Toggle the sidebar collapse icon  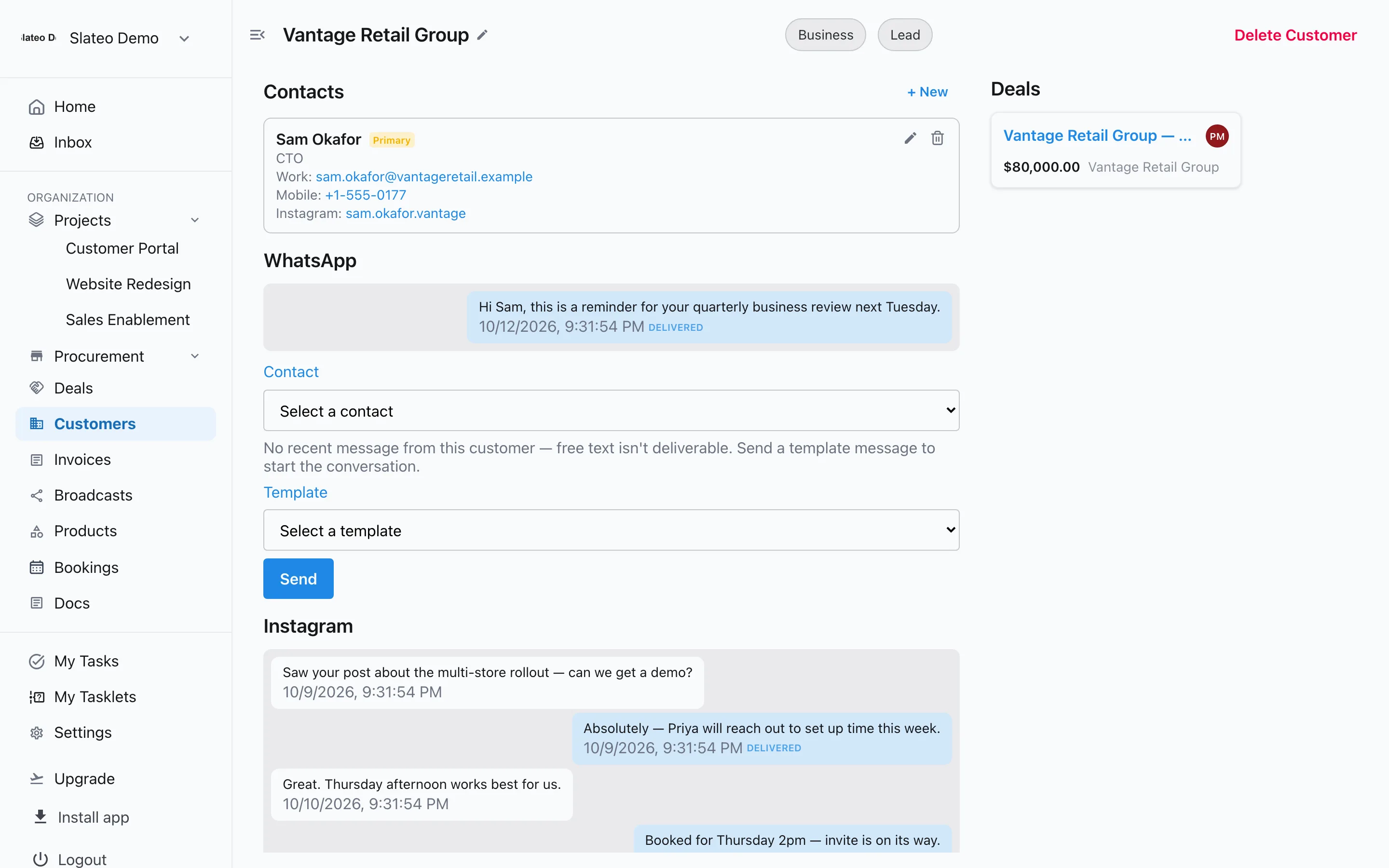click(x=257, y=35)
